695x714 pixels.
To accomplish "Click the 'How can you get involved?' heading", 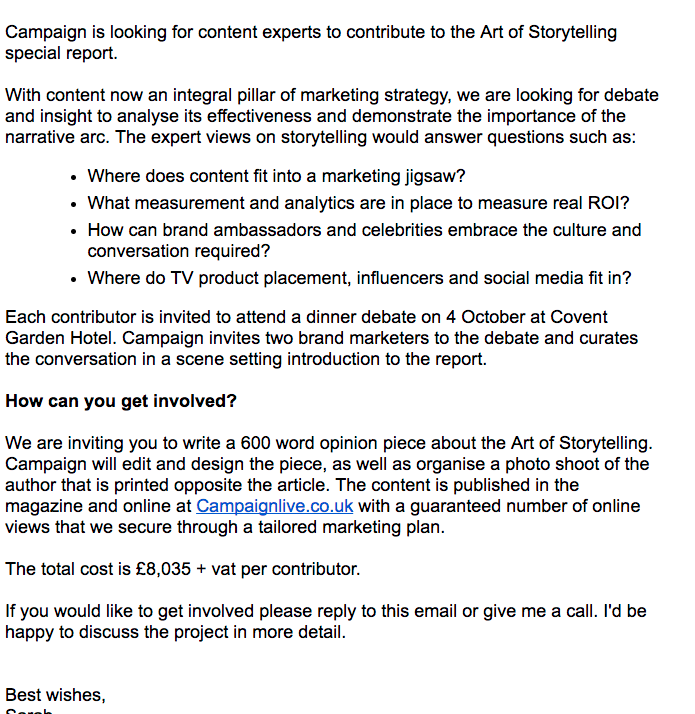I will click(121, 401).
